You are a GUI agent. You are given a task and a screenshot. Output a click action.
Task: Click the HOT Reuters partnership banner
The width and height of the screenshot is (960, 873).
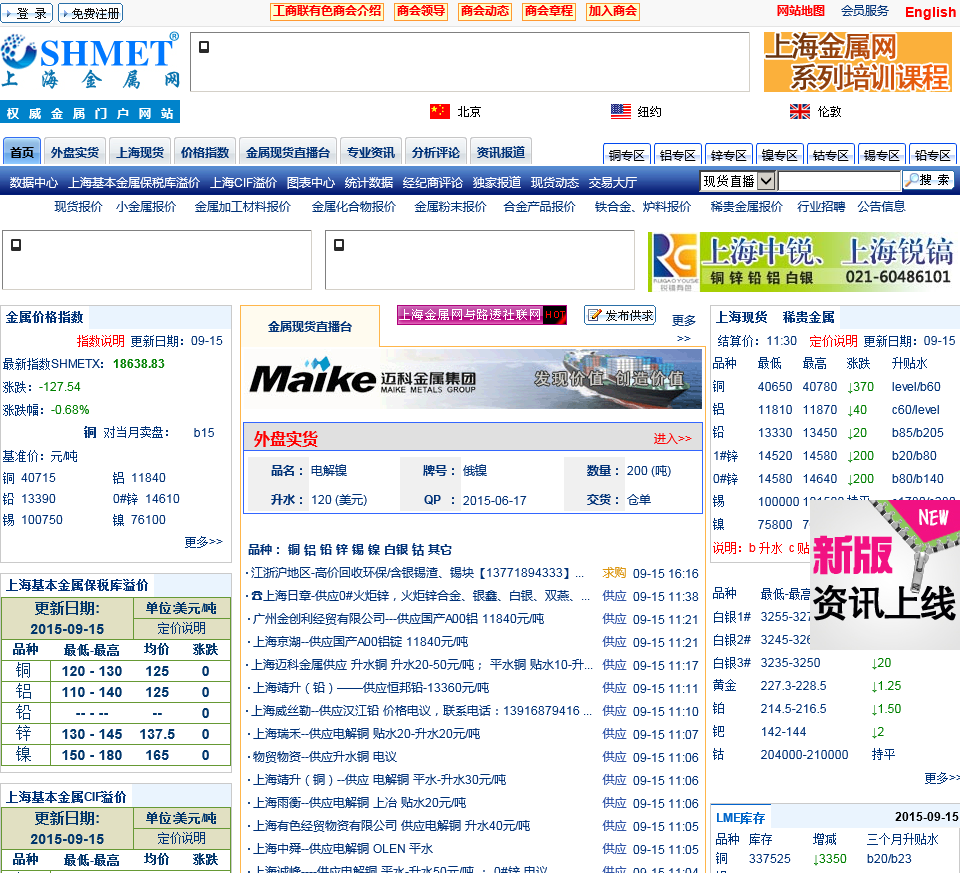(x=482, y=315)
